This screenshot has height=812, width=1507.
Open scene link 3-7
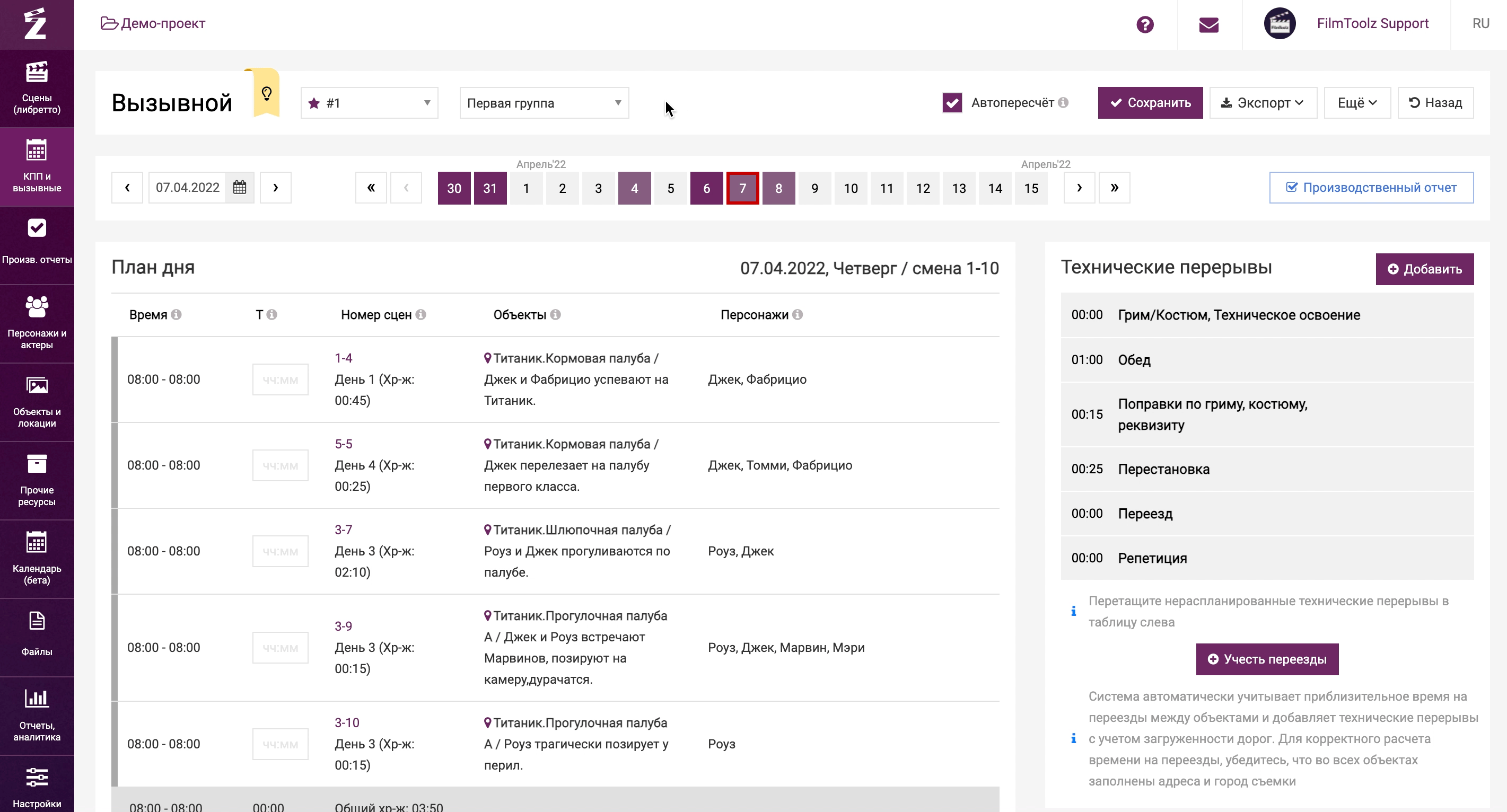[344, 529]
